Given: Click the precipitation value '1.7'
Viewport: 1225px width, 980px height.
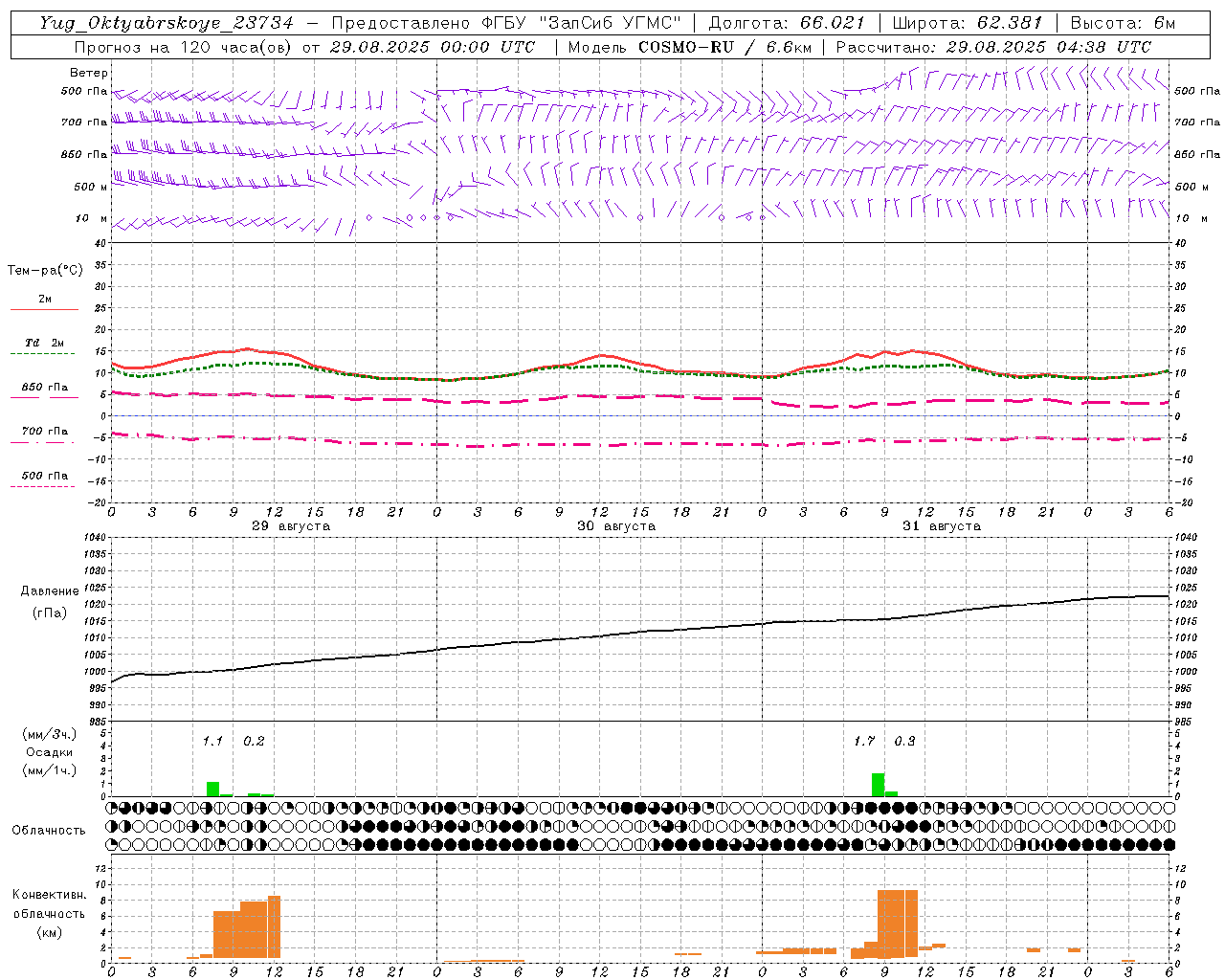Looking at the screenshot, I should pos(864,741).
